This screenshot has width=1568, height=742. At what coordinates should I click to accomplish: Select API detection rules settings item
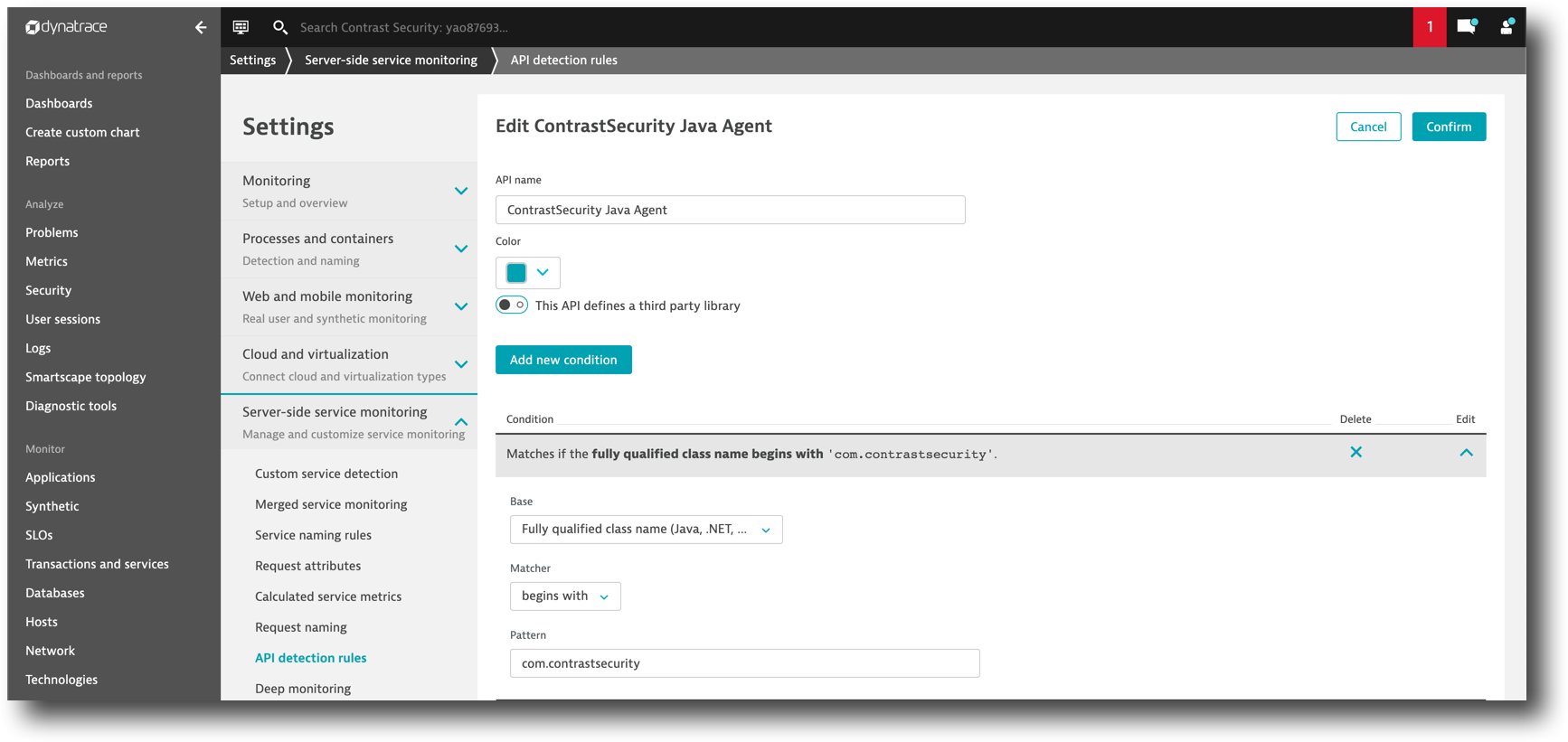(x=310, y=658)
